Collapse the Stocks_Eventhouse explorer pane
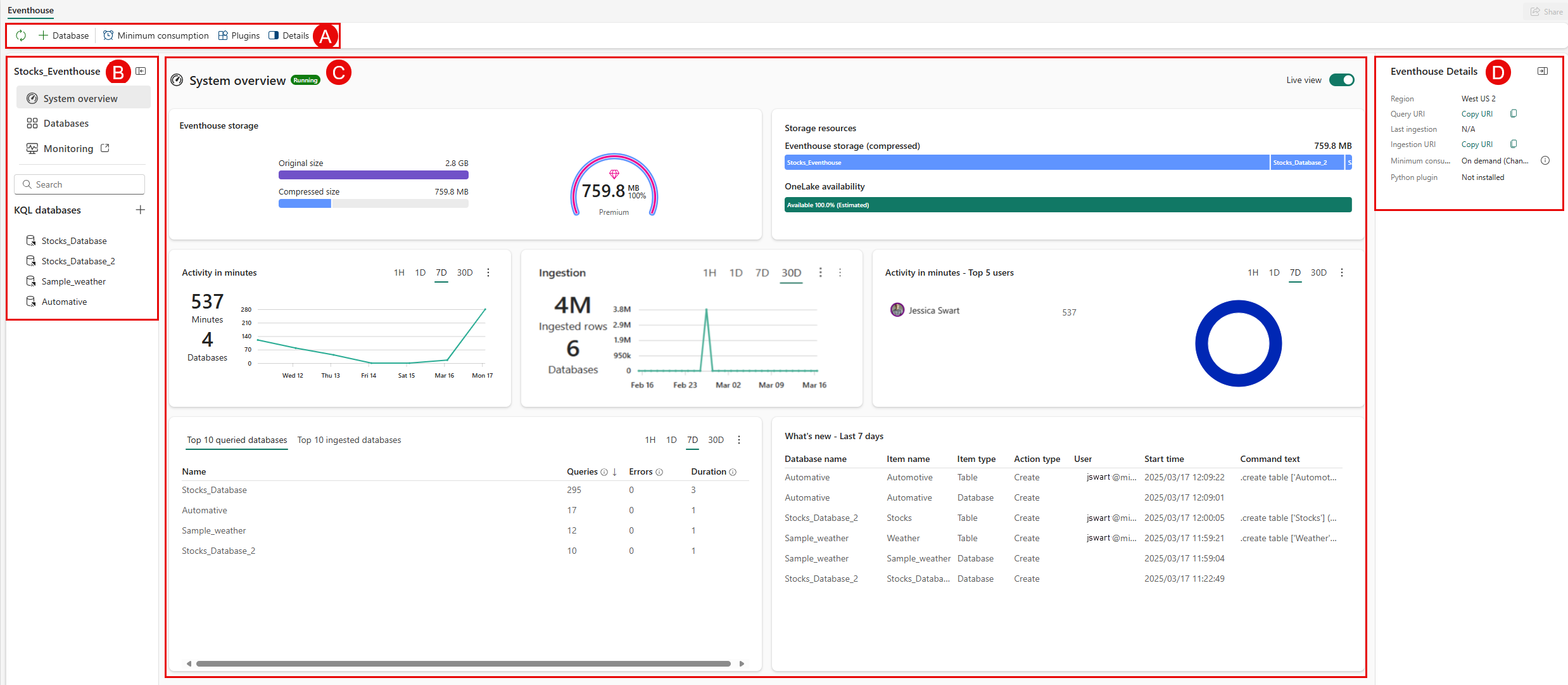 tap(141, 71)
